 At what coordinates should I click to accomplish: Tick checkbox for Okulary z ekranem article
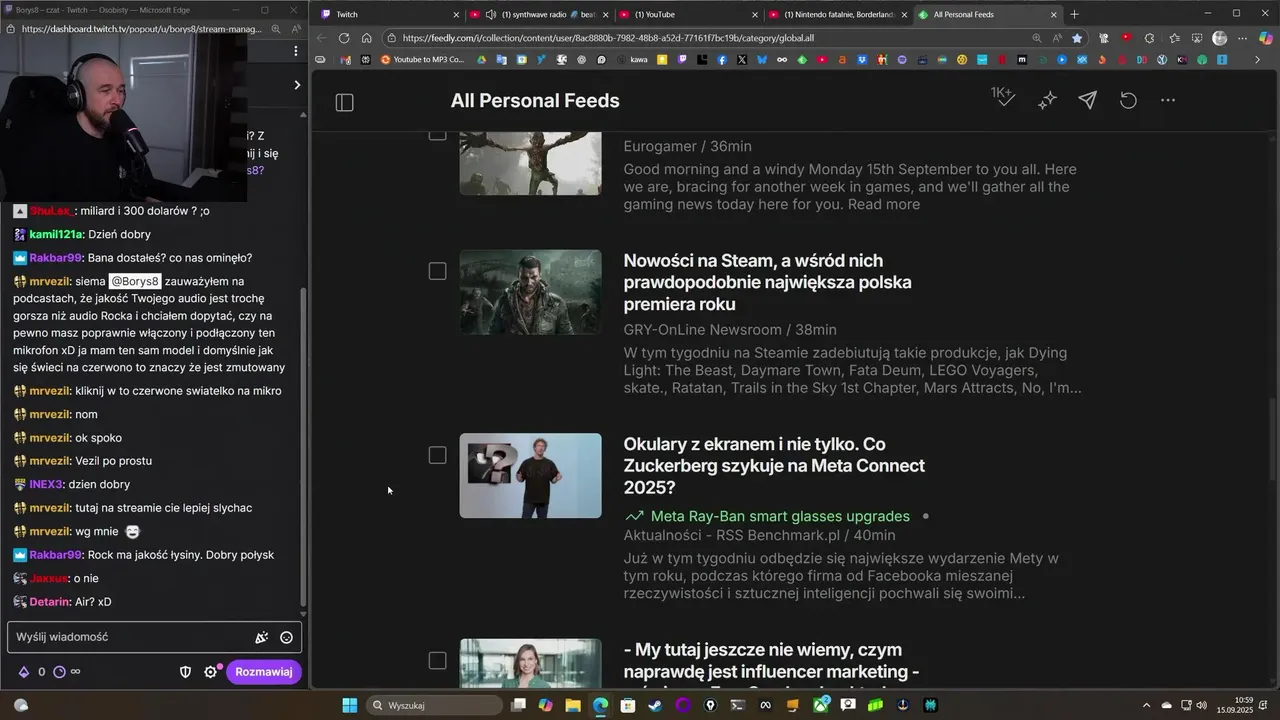(x=437, y=455)
